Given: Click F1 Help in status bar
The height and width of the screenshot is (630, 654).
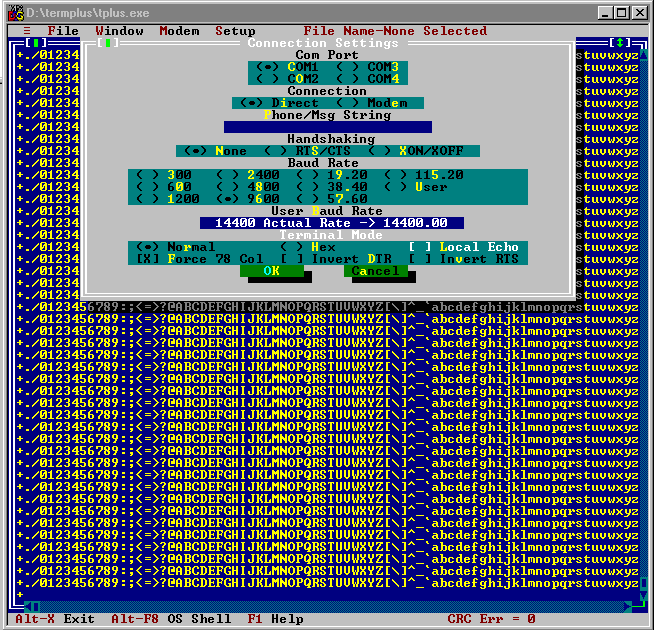Looking at the screenshot, I should (275, 619).
